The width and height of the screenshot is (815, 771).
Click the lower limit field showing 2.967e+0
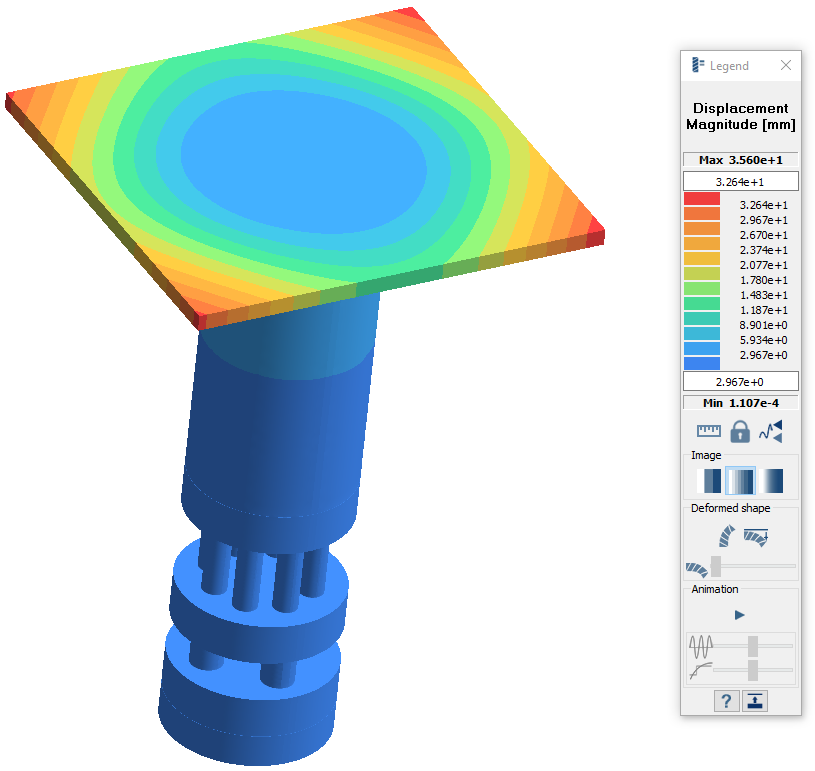coord(740,381)
